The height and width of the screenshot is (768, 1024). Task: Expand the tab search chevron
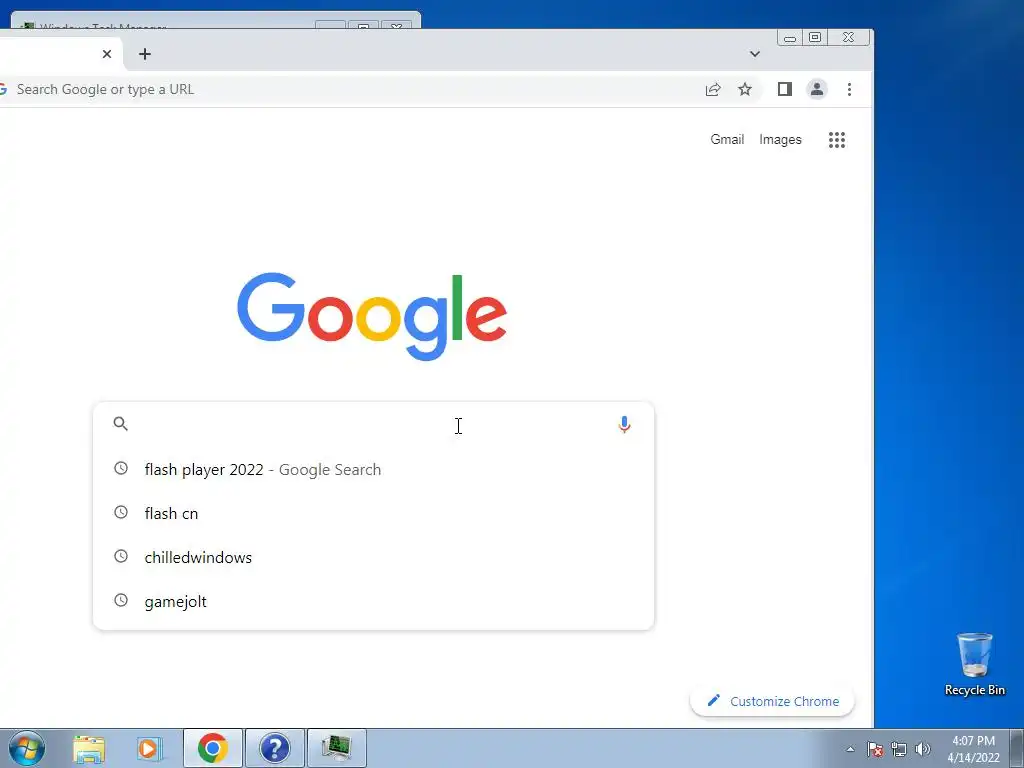pos(754,54)
